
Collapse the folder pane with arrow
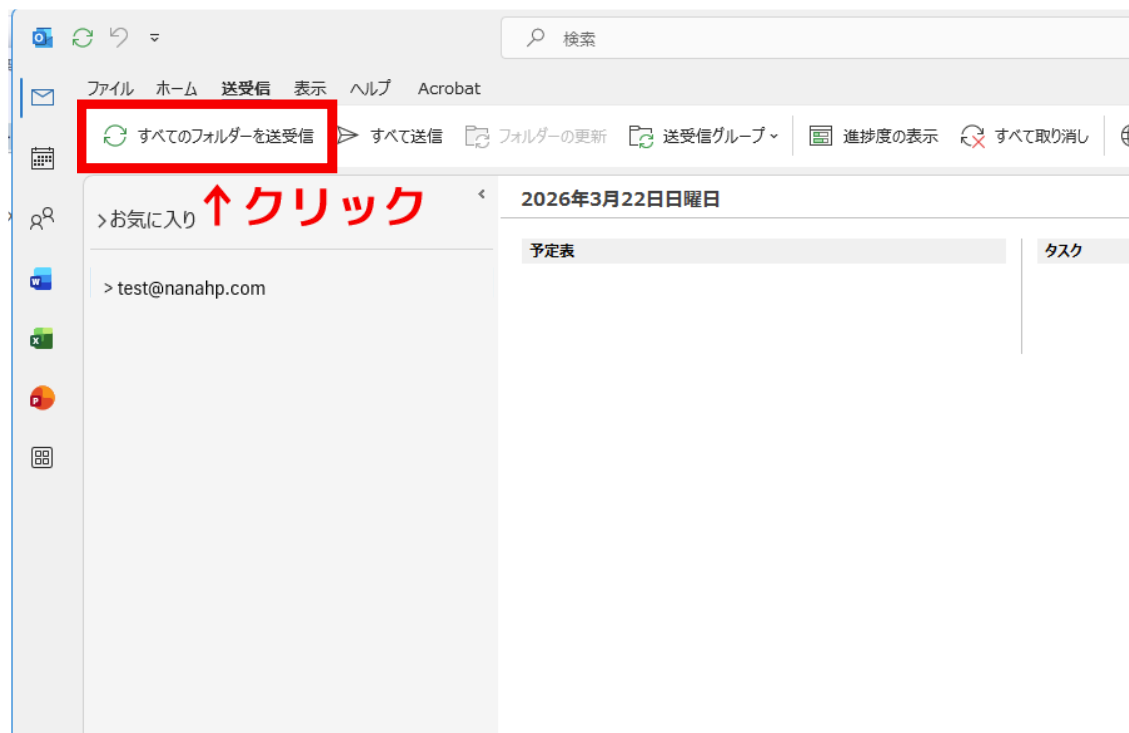[x=481, y=194]
